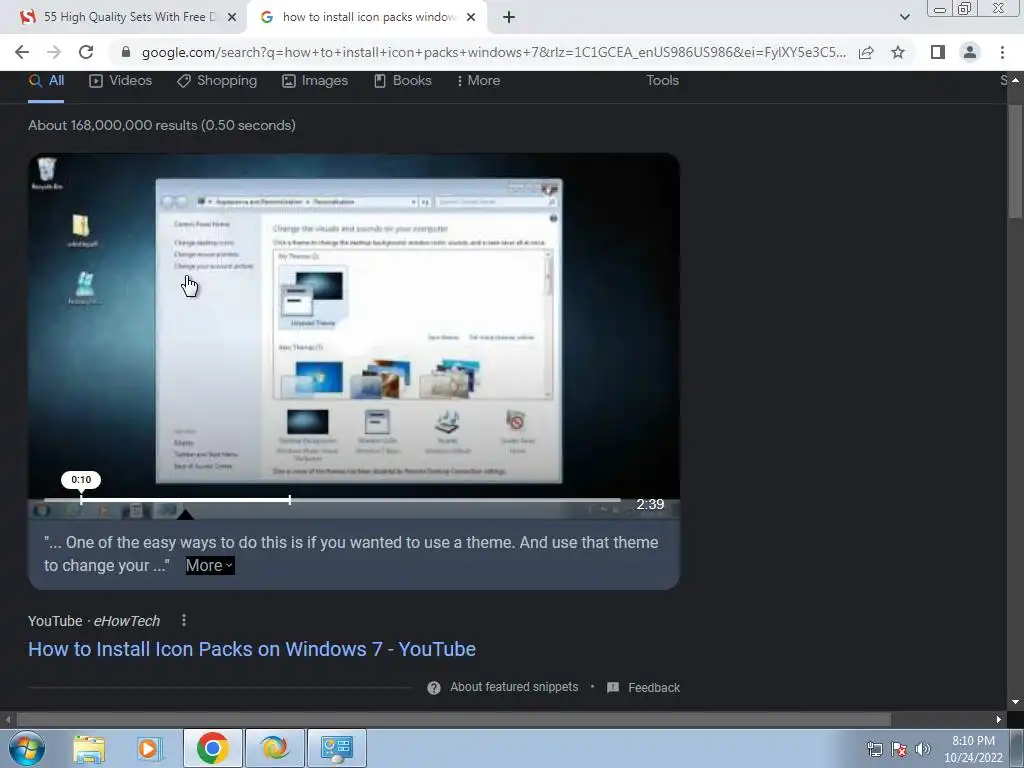Expand the transcript with More
1024x768 pixels.
pos(210,566)
